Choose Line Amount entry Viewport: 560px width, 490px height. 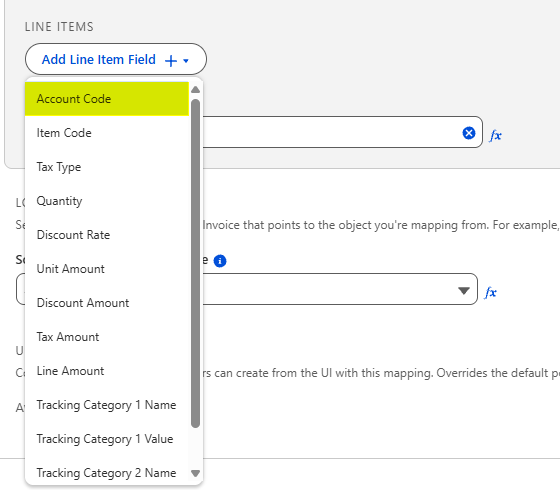pos(107,371)
